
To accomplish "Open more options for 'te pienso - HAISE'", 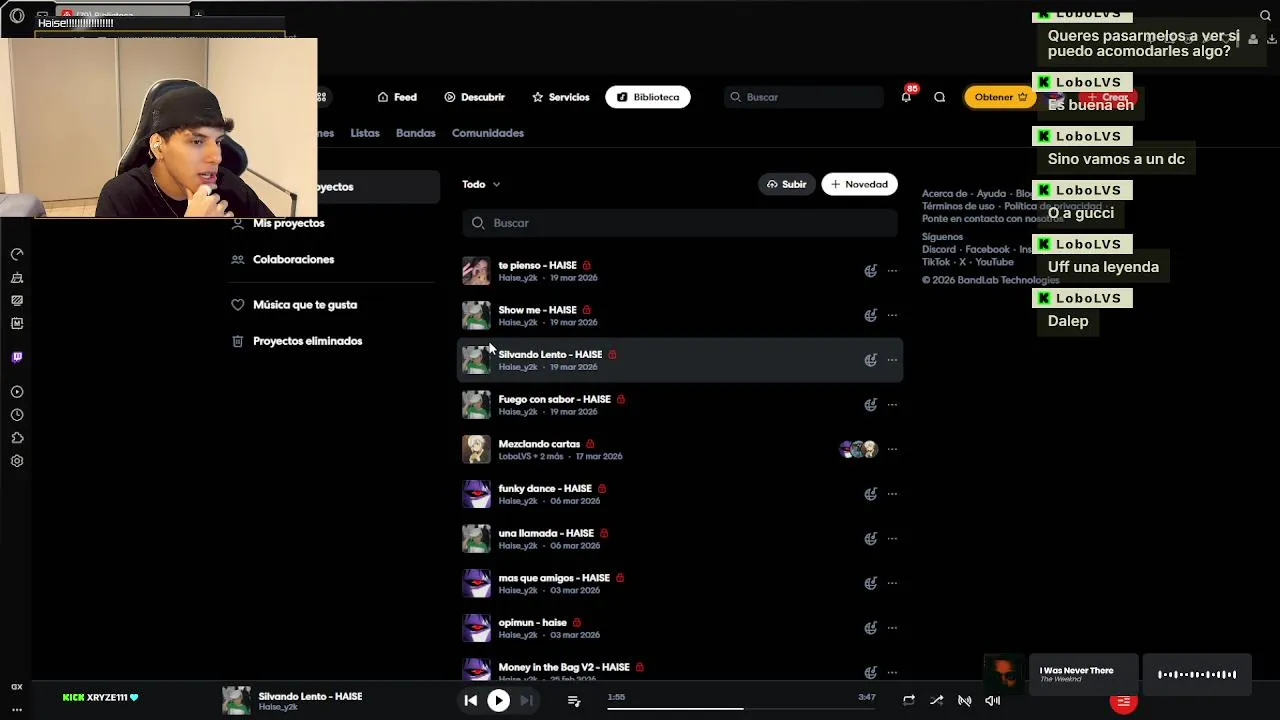I will tap(892, 271).
